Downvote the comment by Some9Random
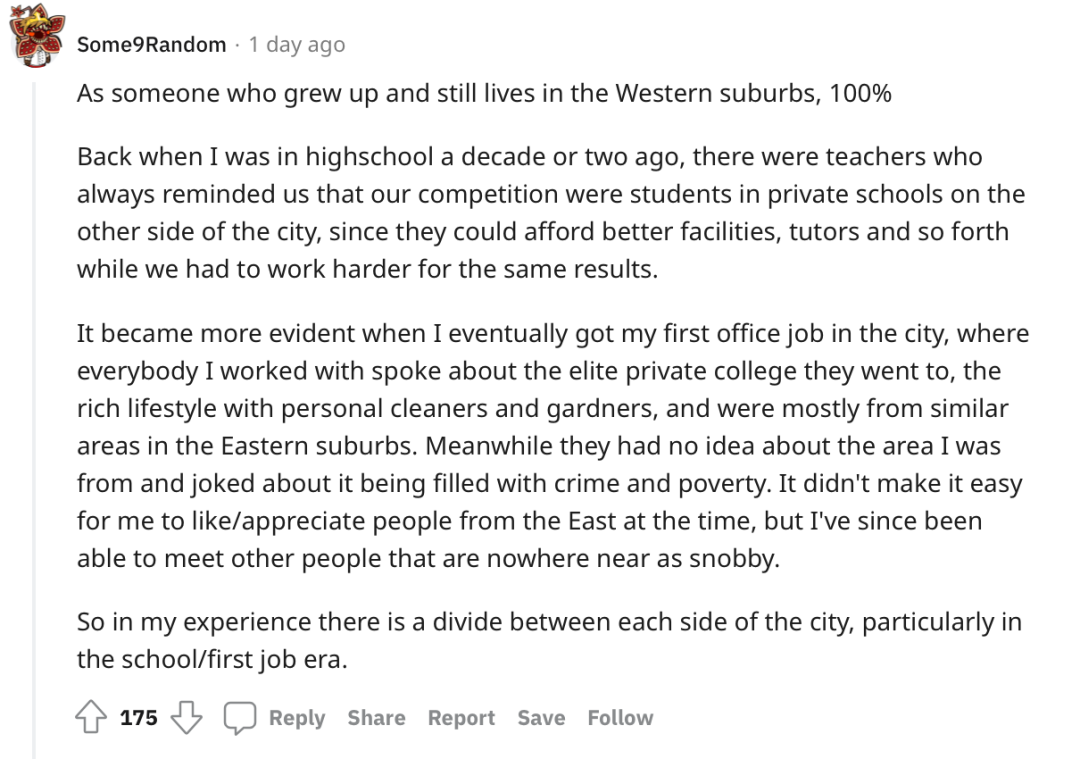1080x759 pixels. pyautogui.click(x=187, y=717)
